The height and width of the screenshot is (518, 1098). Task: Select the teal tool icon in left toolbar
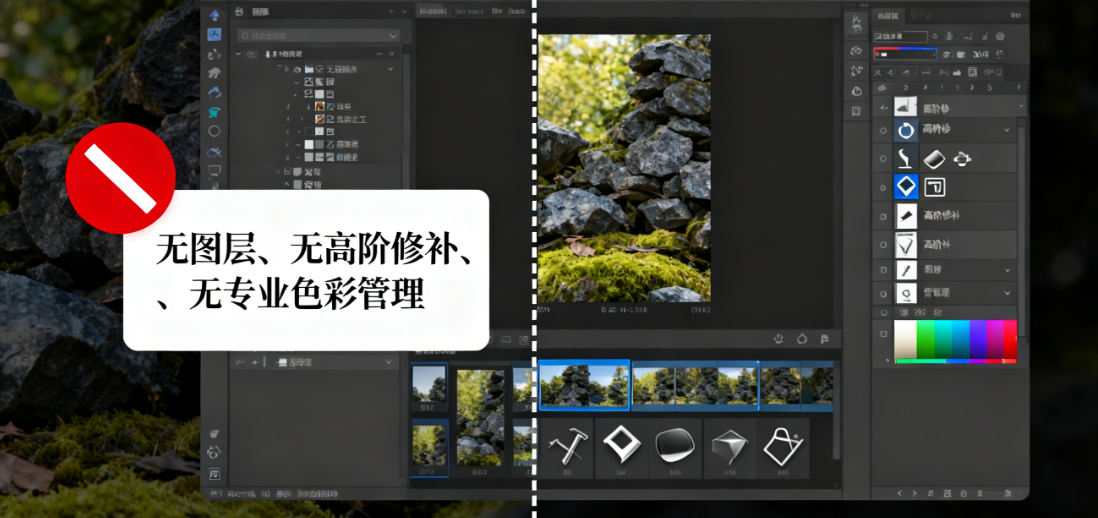click(214, 112)
